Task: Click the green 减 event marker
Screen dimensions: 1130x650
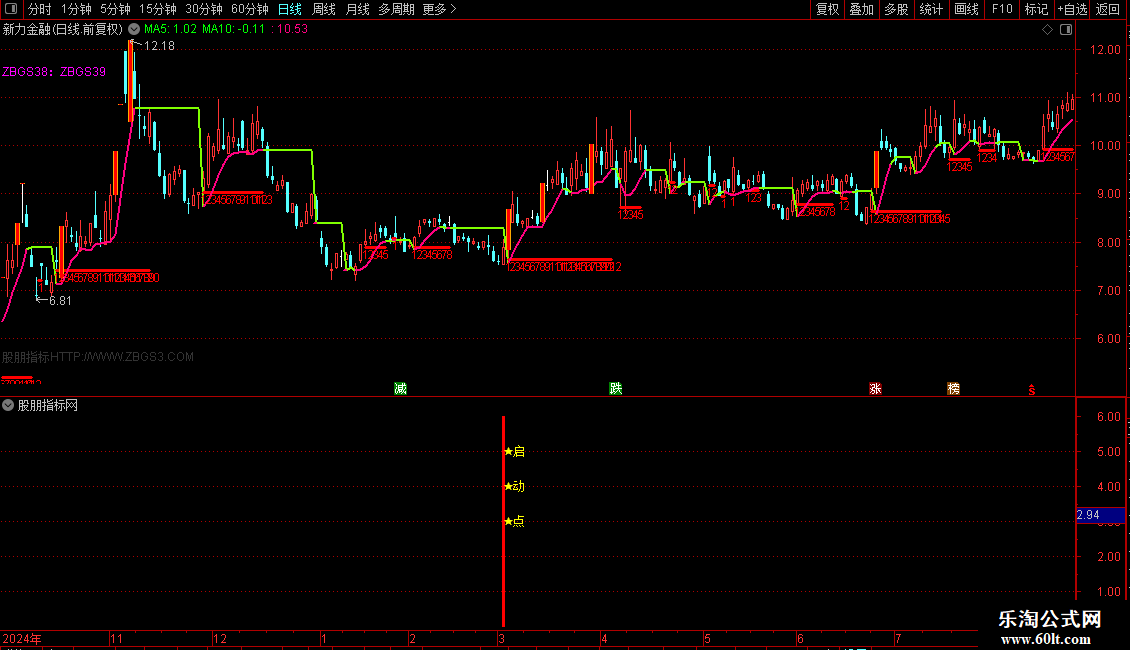Action: tap(401, 388)
